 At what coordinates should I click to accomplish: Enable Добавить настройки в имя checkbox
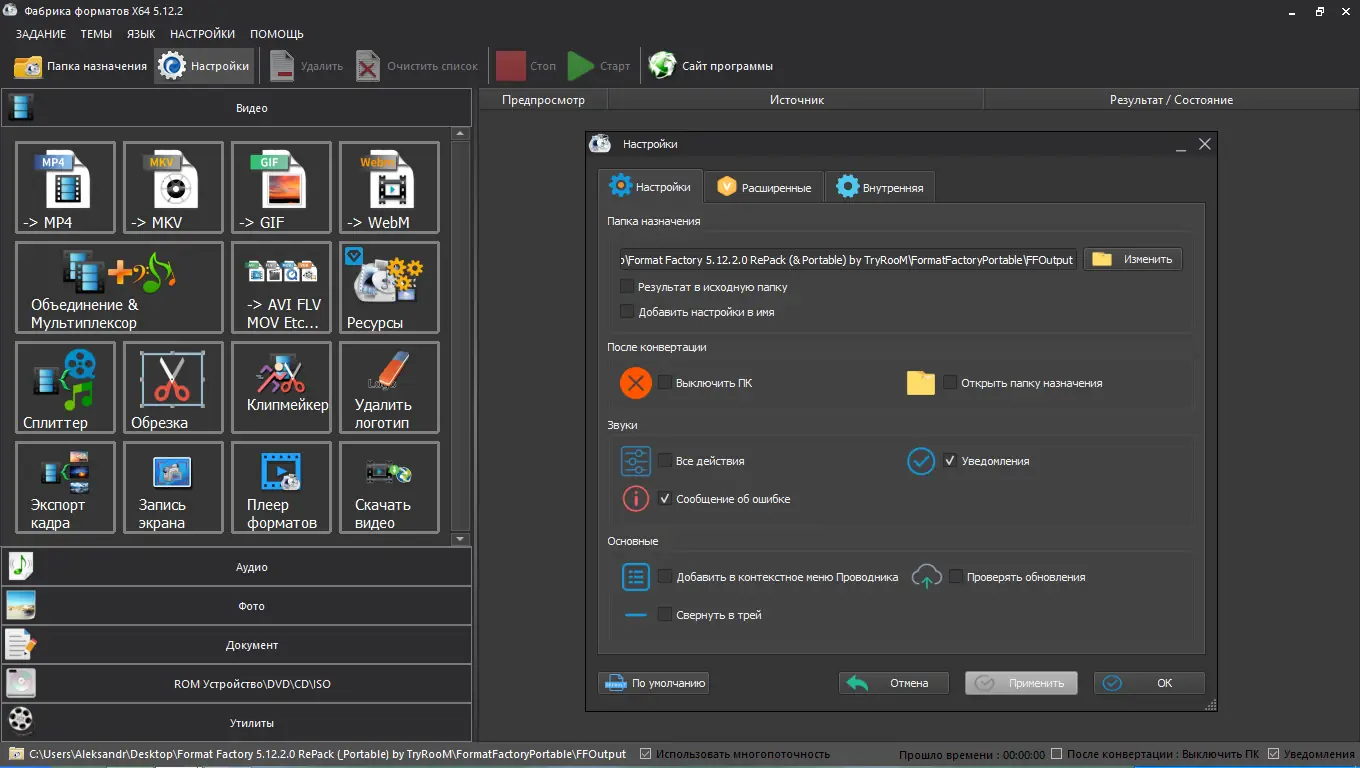pos(627,312)
